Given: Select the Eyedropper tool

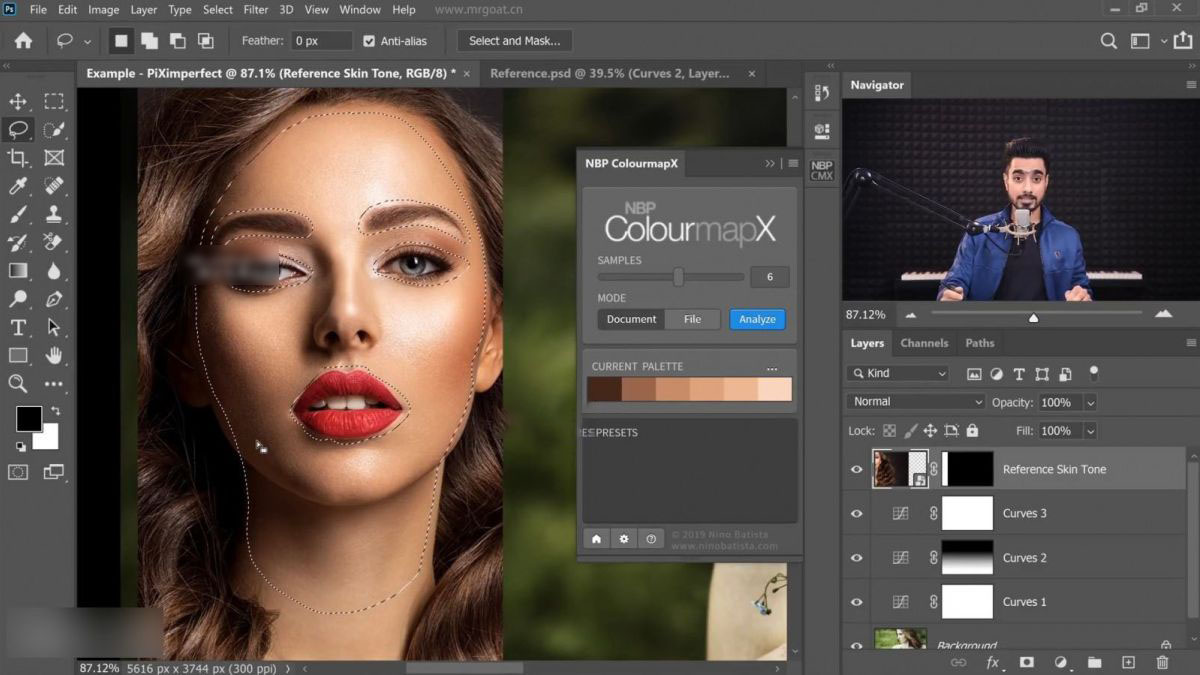Looking at the screenshot, I should (18, 186).
